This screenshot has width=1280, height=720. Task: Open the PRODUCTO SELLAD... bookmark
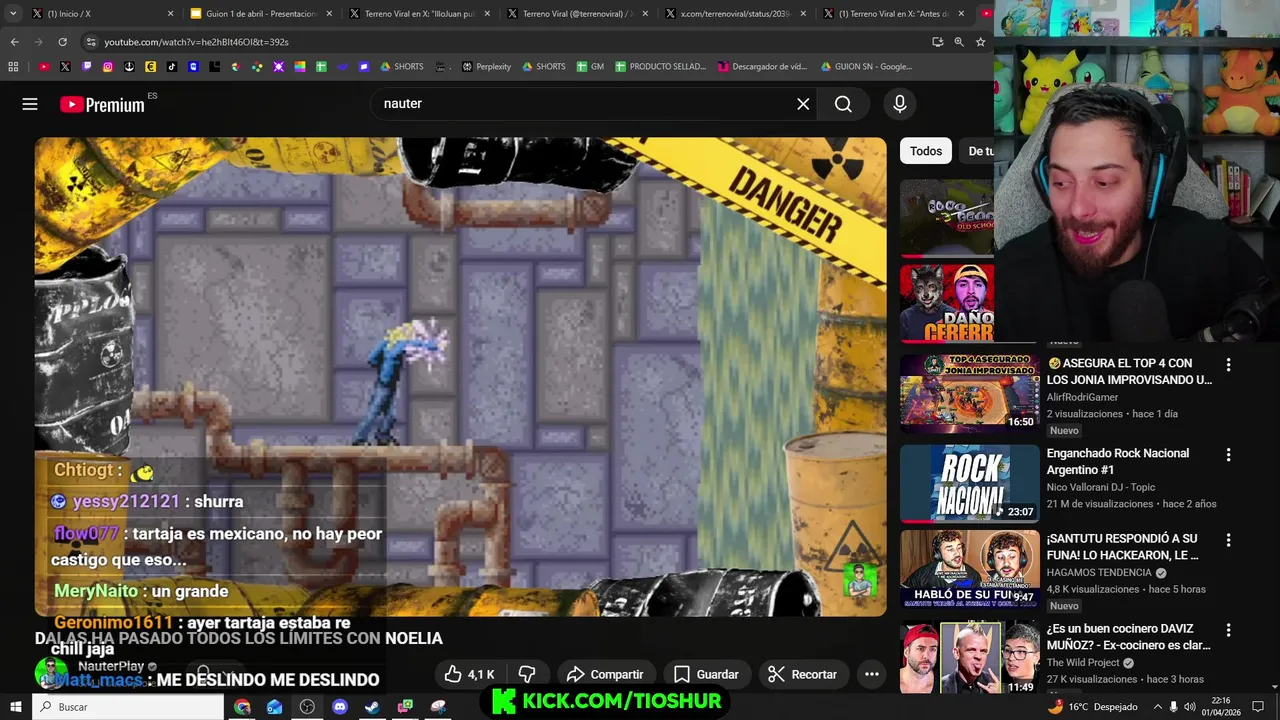[660, 67]
